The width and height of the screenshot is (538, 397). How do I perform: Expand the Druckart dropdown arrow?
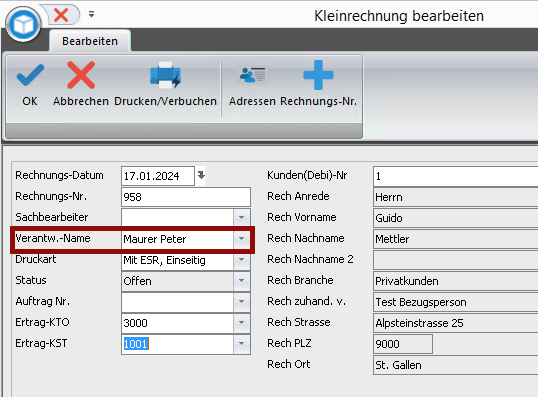point(242,260)
